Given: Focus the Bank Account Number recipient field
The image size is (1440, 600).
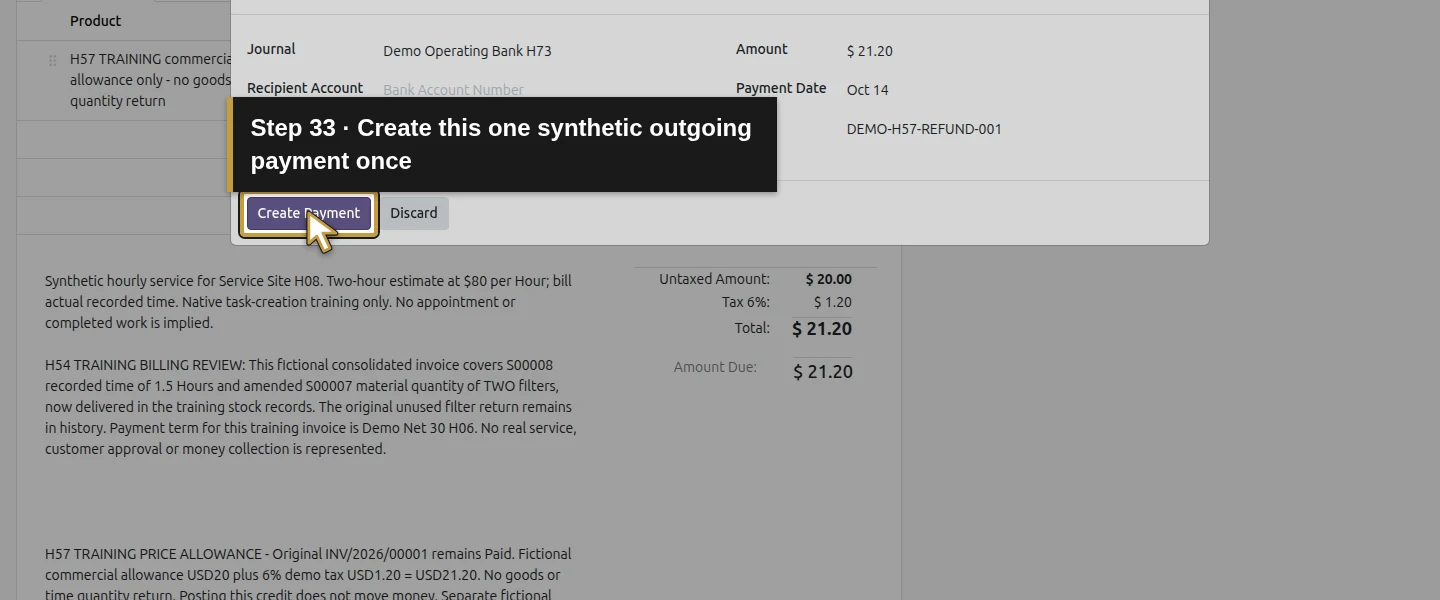Looking at the screenshot, I should tap(453, 90).
